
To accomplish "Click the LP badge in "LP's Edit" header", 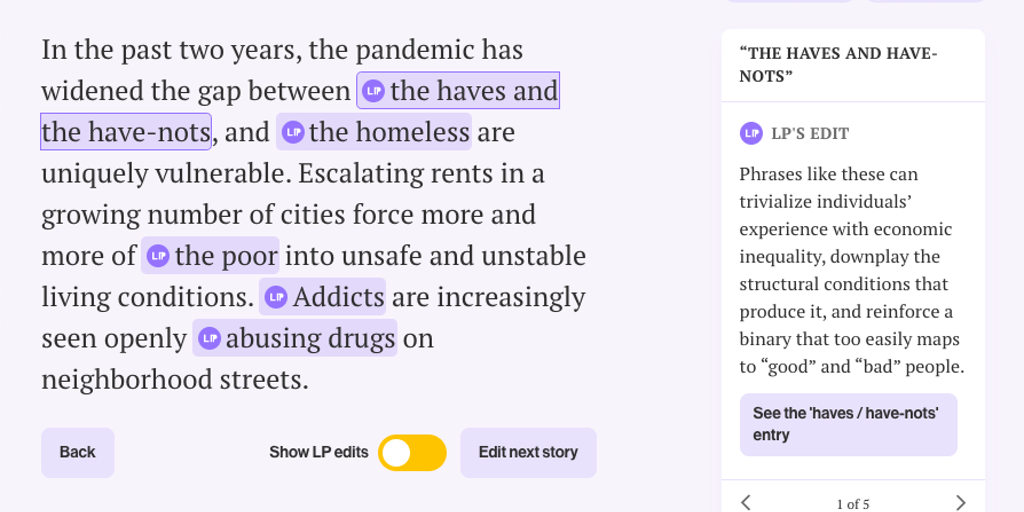I will click(x=751, y=133).
